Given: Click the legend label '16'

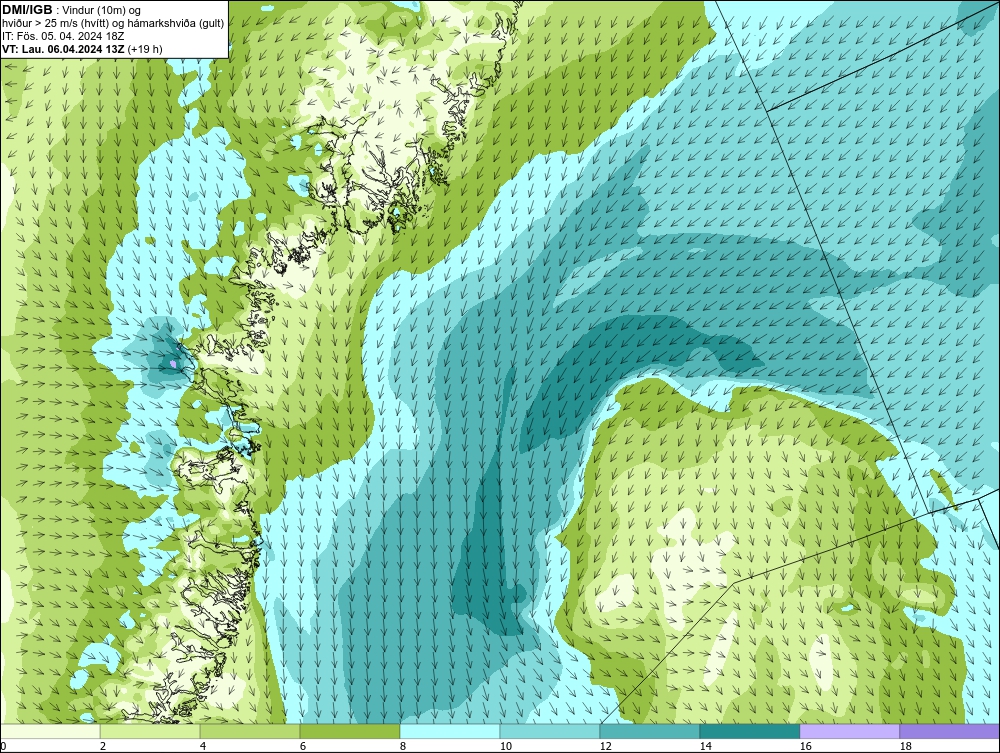Looking at the screenshot, I should [x=805, y=746].
